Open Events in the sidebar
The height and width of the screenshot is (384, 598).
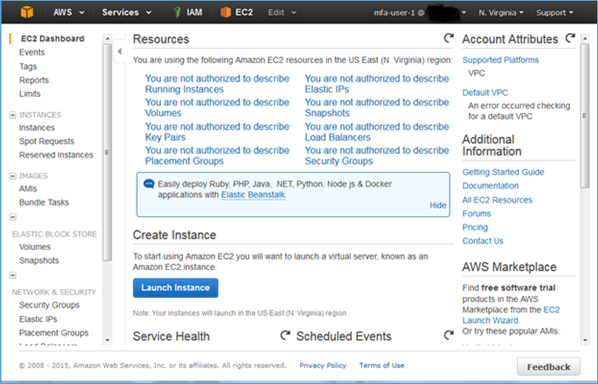click(x=32, y=52)
